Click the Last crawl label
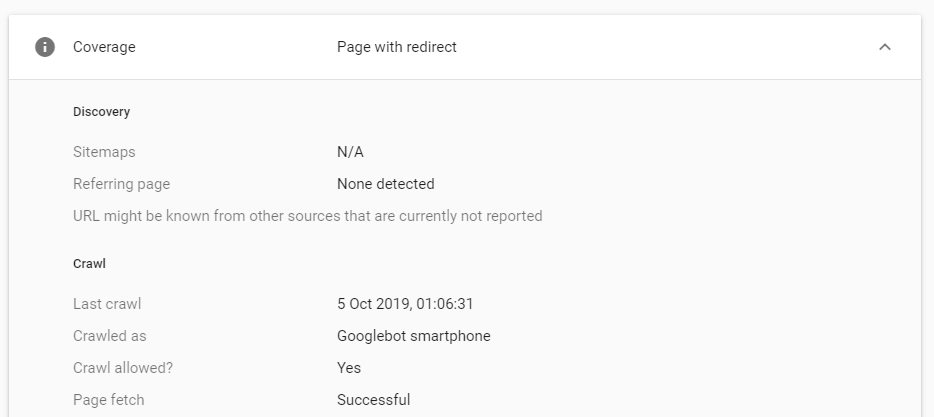The width and height of the screenshot is (934, 417). click(107, 304)
